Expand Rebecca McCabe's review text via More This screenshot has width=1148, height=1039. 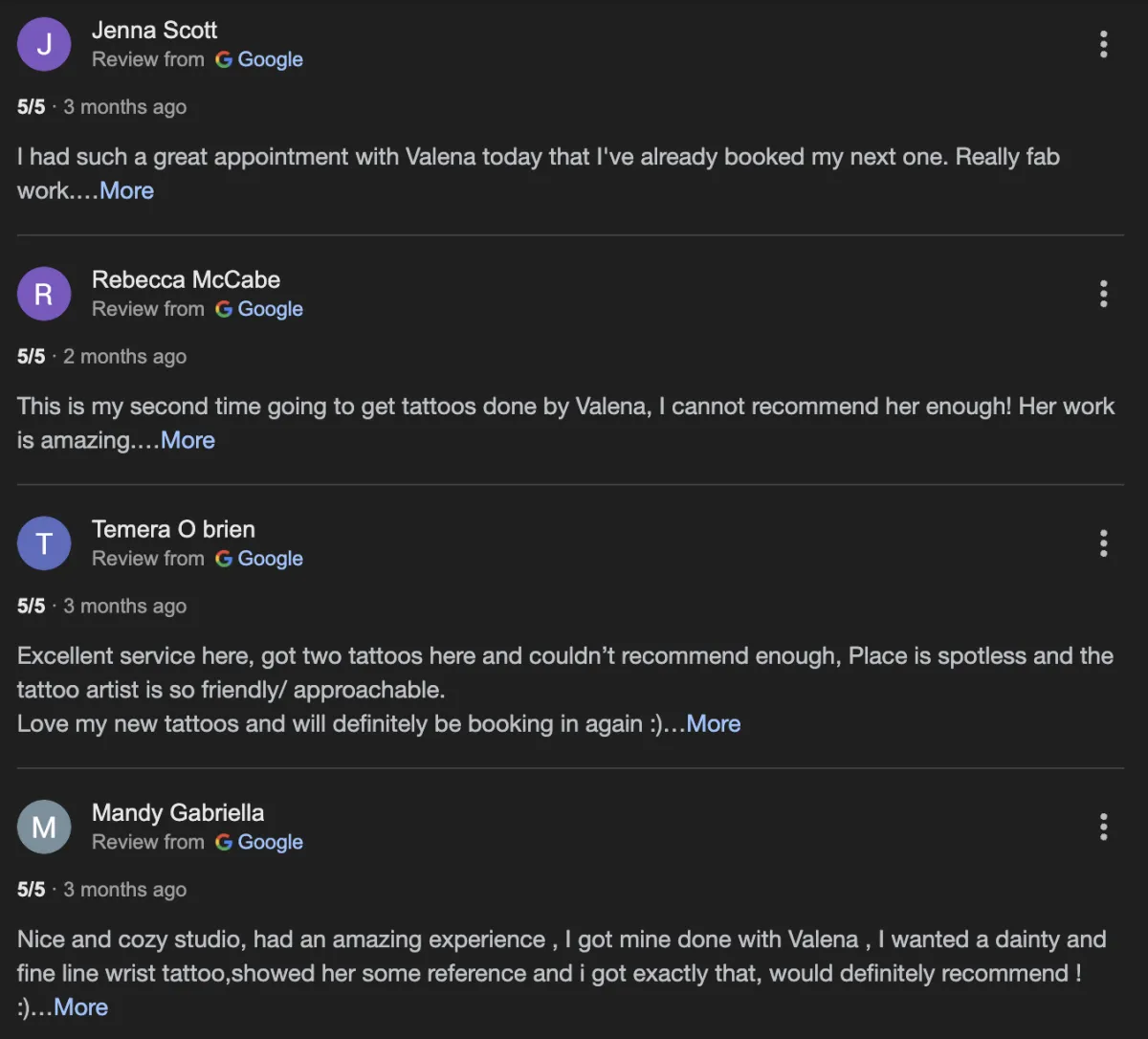tap(188, 440)
